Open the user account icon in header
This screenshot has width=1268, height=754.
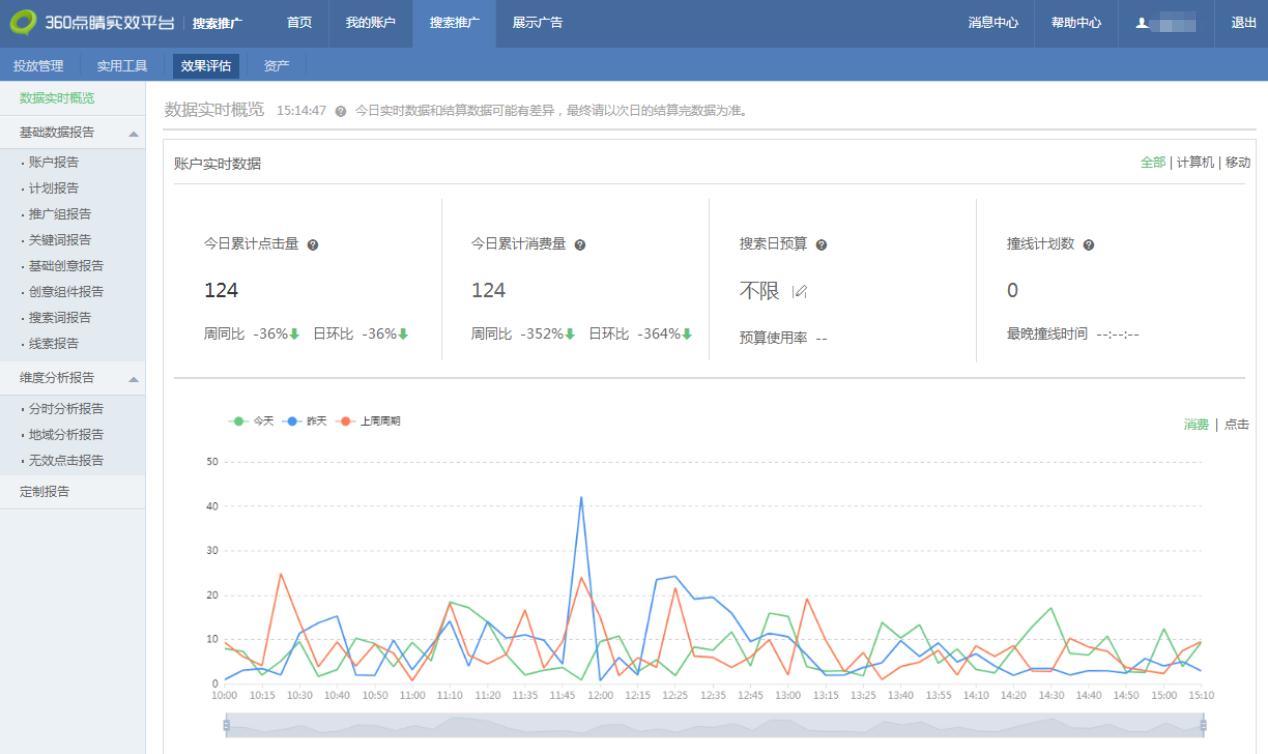pyautogui.click(x=1142, y=23)
